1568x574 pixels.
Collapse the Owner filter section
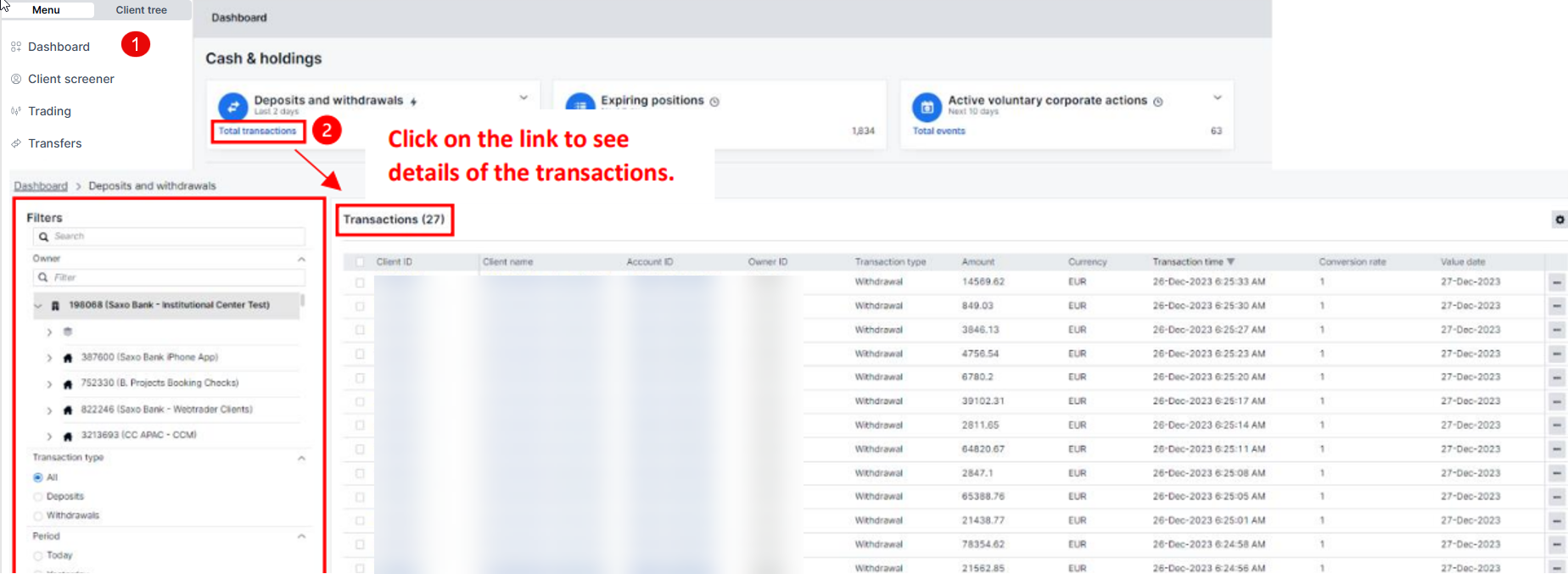(x=301, y=259)
